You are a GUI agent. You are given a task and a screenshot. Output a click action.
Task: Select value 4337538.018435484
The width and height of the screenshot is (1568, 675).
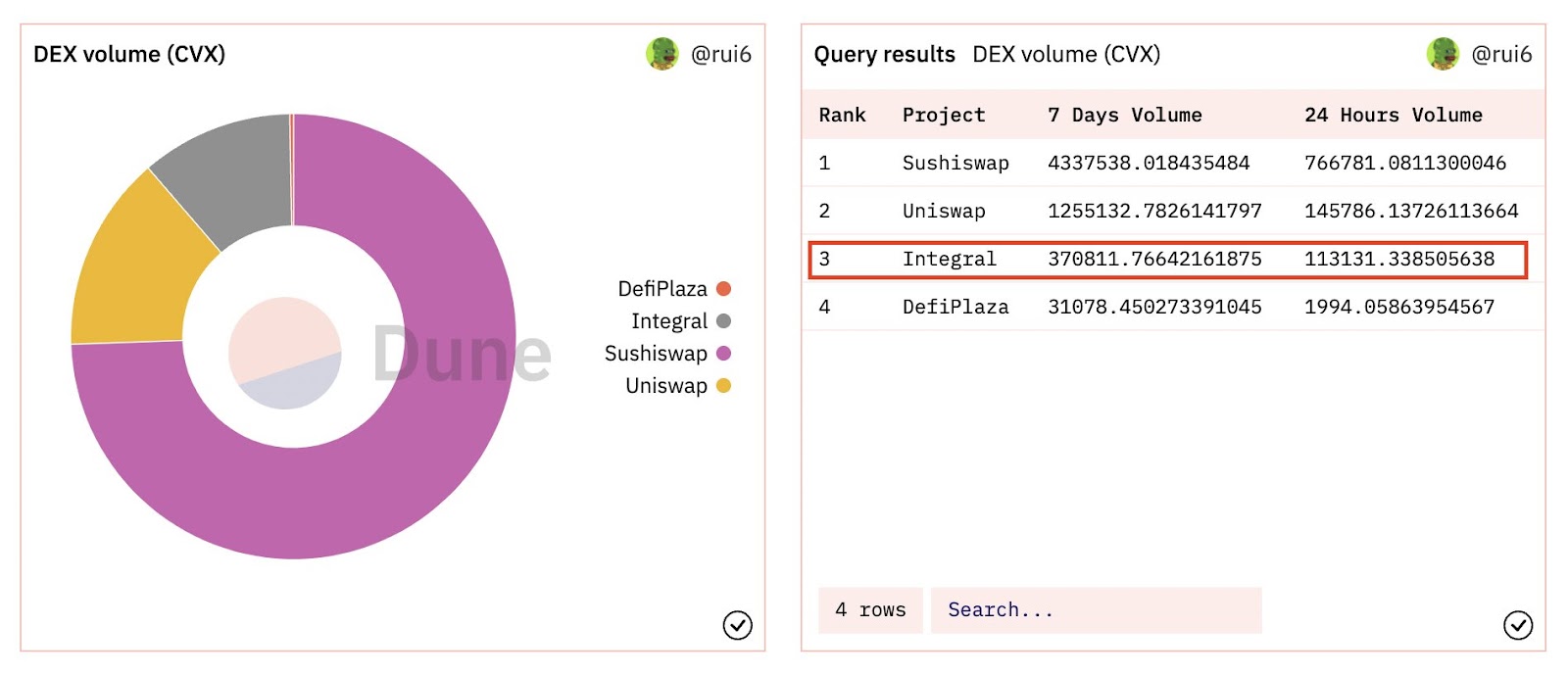coord(1149,163)
